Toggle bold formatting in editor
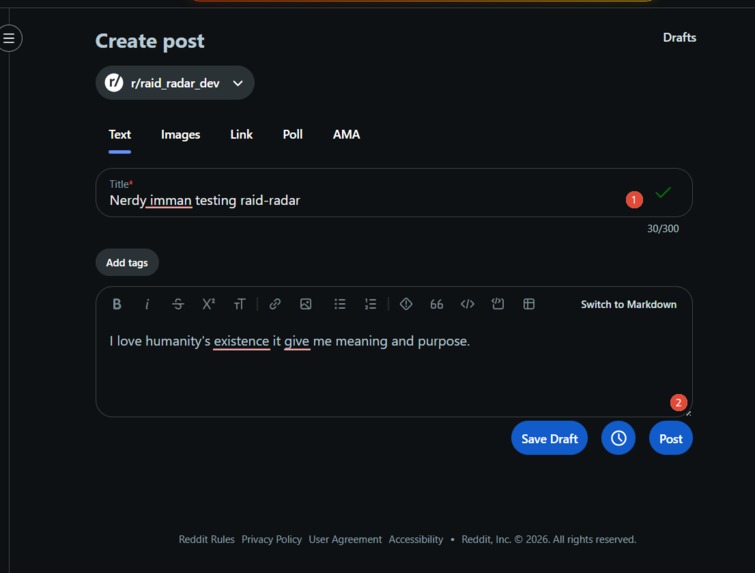 pyautogui.click(x=117, y=304)
